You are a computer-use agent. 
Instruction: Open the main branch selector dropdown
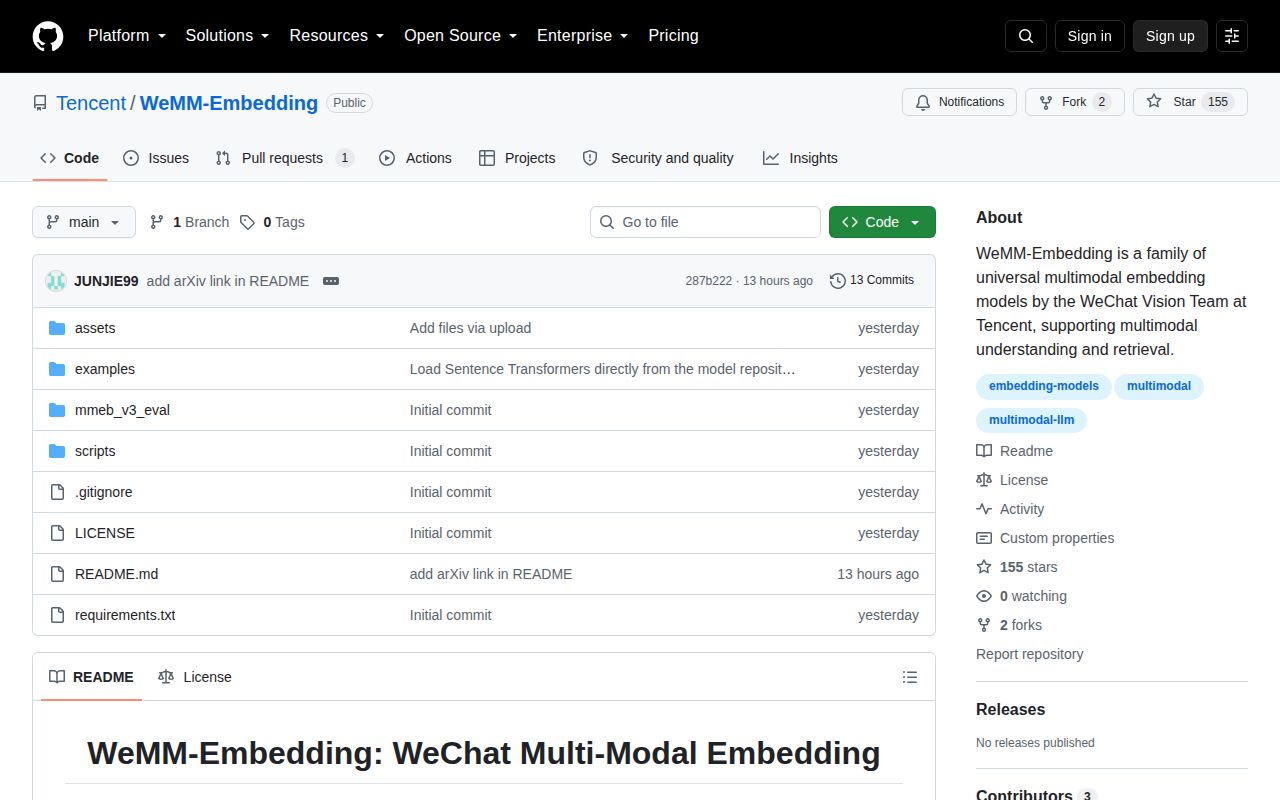point(84,222)
